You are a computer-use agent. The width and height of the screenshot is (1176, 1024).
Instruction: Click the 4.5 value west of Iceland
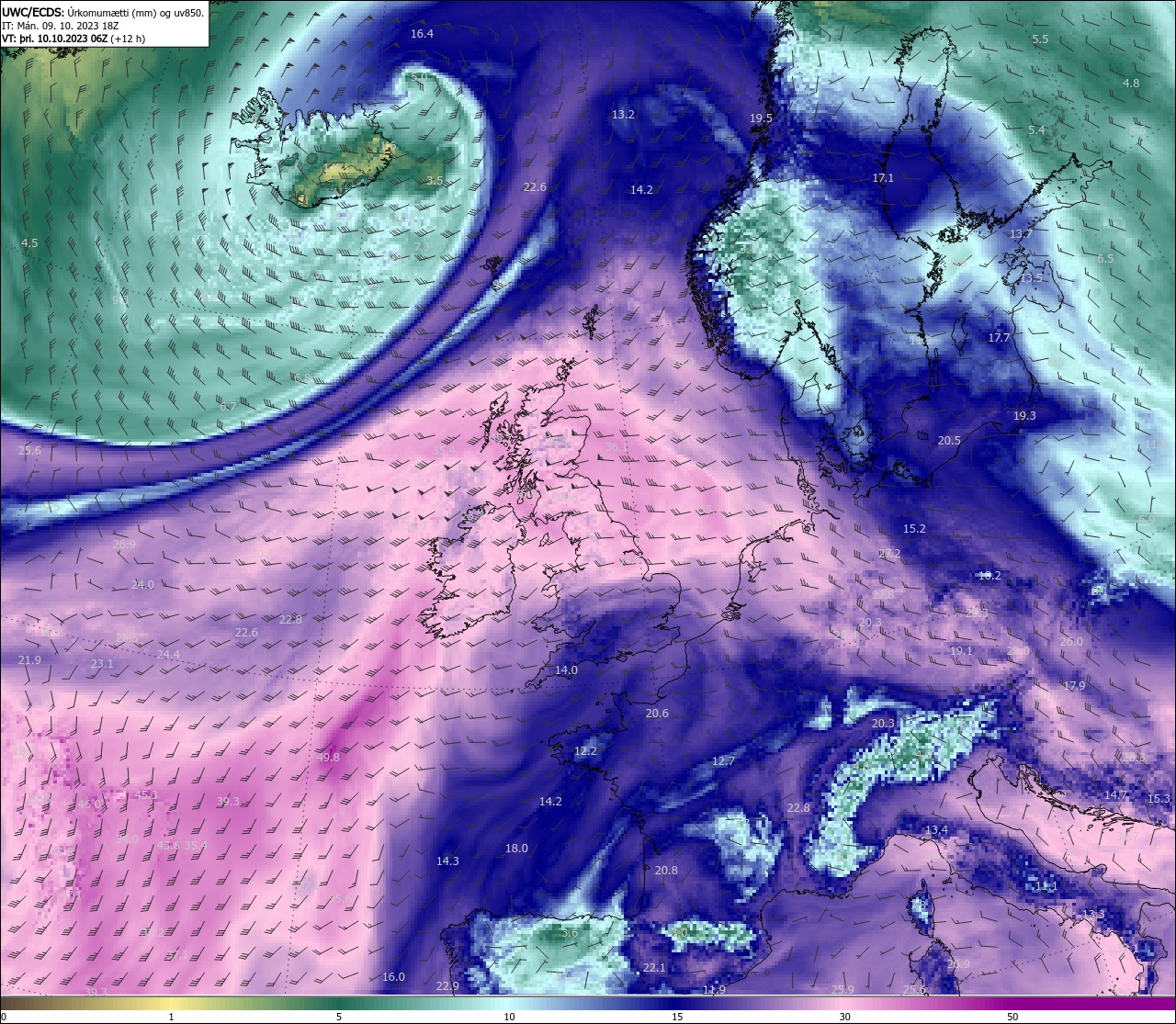[29, 243]
